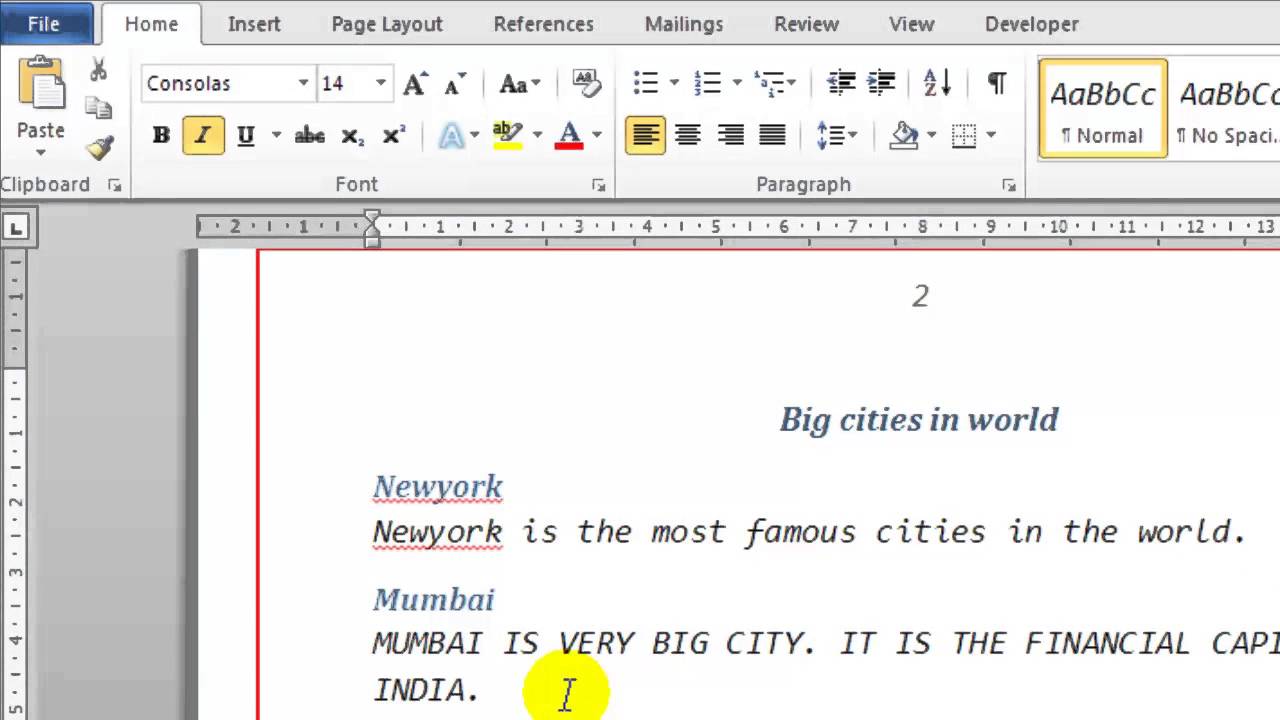Click the tab selector at ruler corner

point(15,229)
